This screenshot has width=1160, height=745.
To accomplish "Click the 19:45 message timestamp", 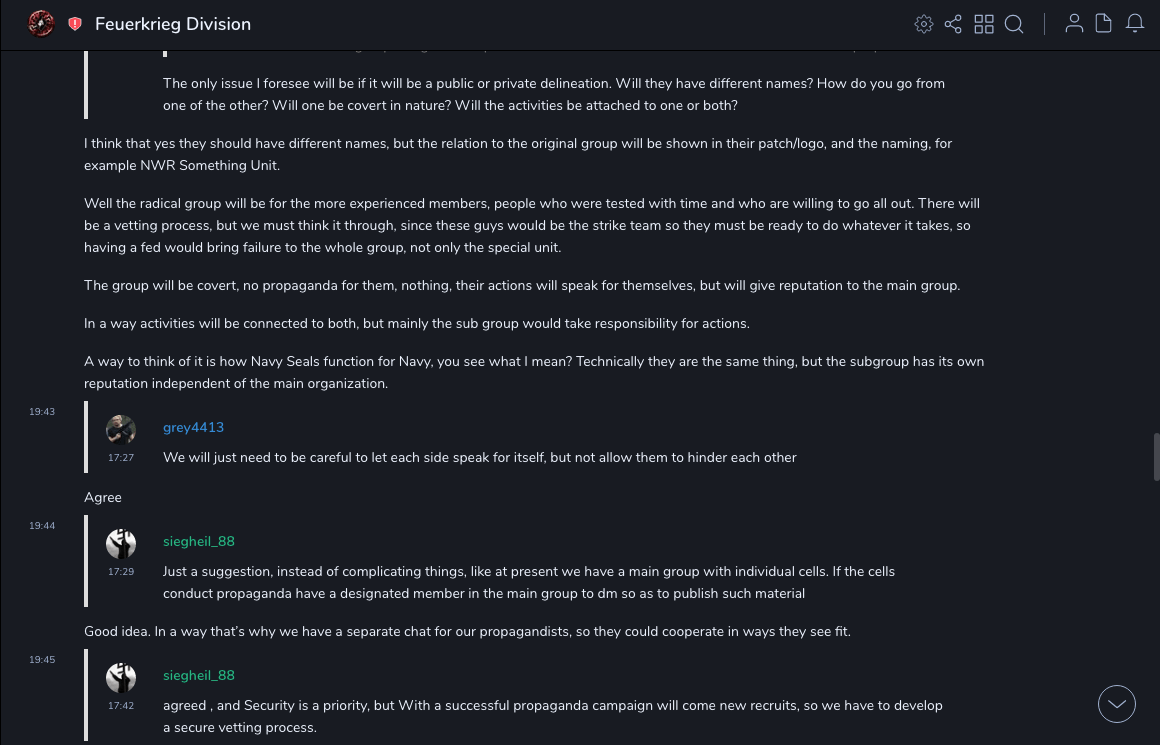I will pos(42,660).
